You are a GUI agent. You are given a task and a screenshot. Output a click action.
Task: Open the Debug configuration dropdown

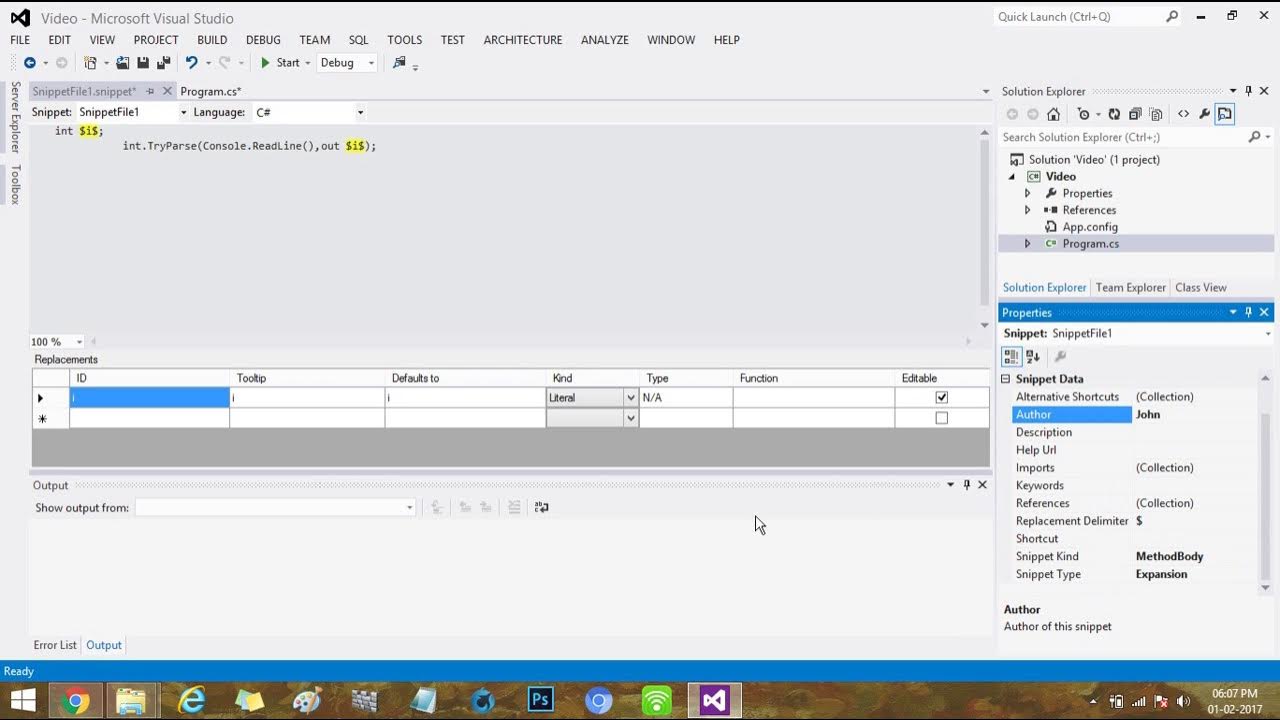371,63
